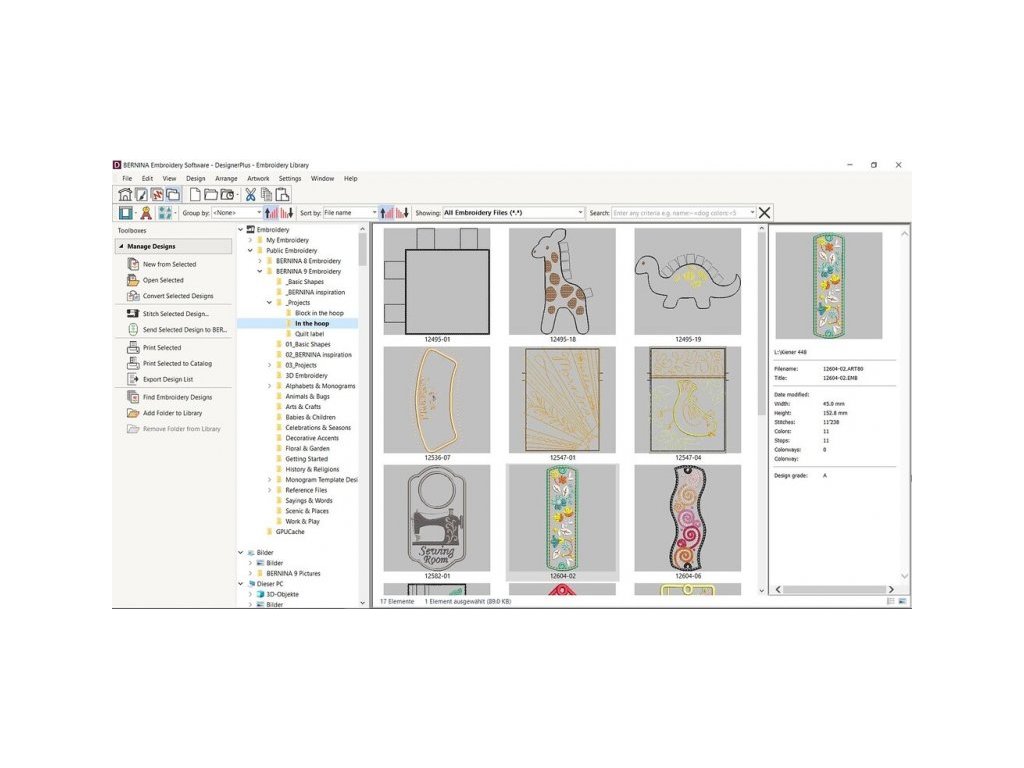Screen dimensions: 1024x768
Task: Click the Print Selected to Catalog icon
Action: [133, 363]
